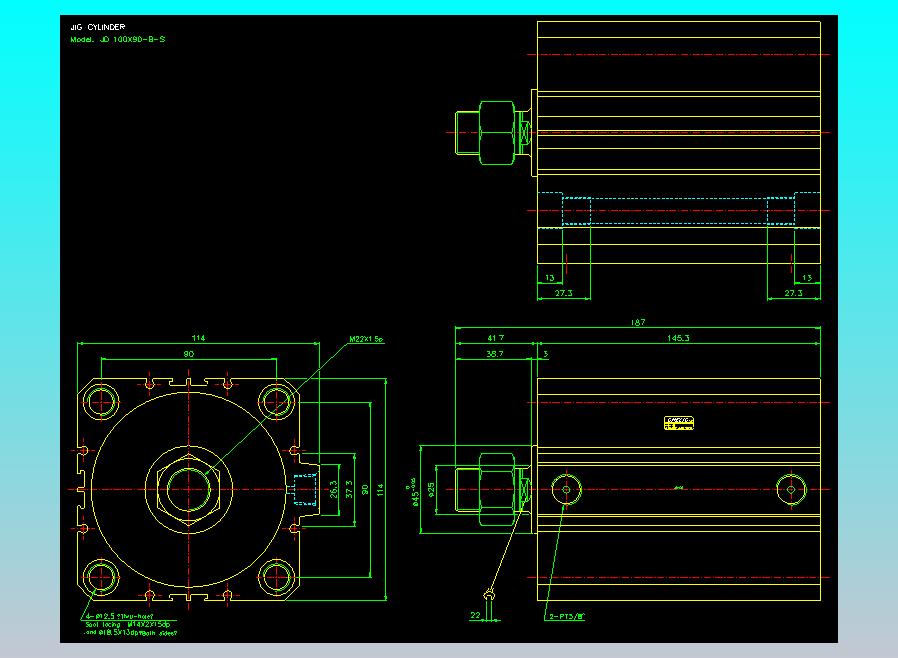898x658 pixels.
Task: Select the '187' overall length dimension
Action: coord(637,322)
